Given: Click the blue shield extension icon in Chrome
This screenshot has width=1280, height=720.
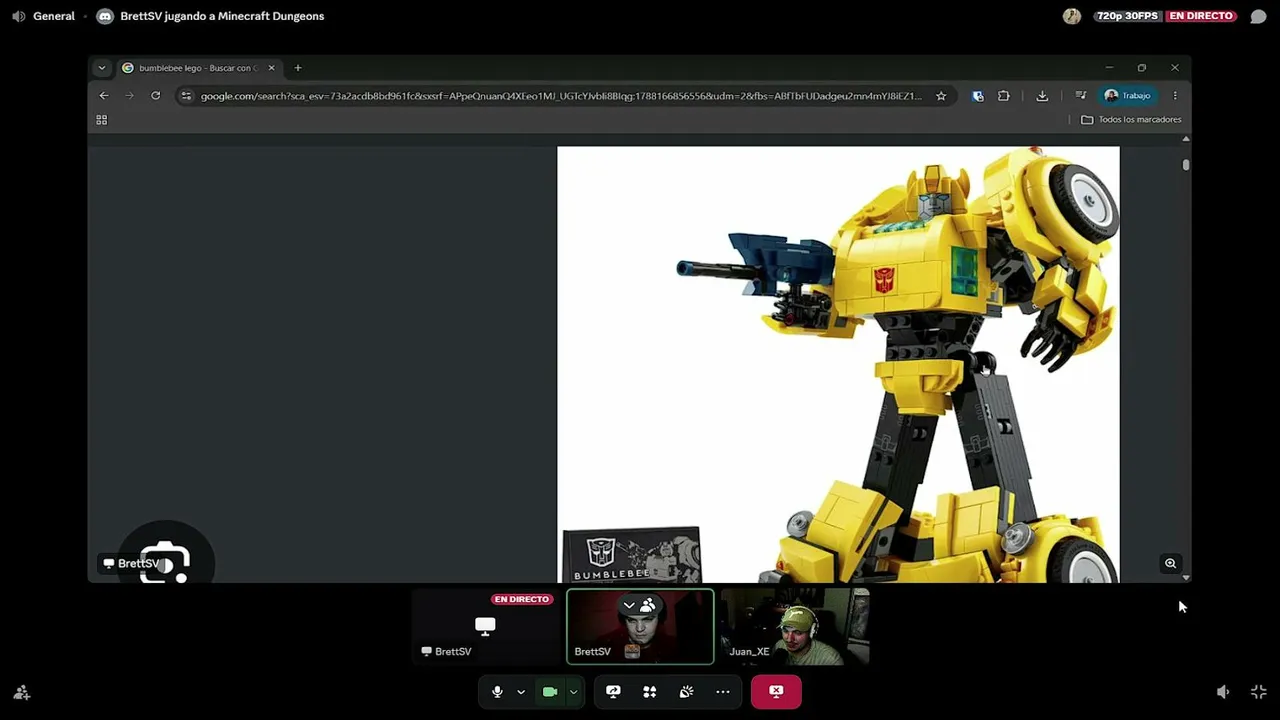Looking at the screenshot, I should click(x=978, y=96).
